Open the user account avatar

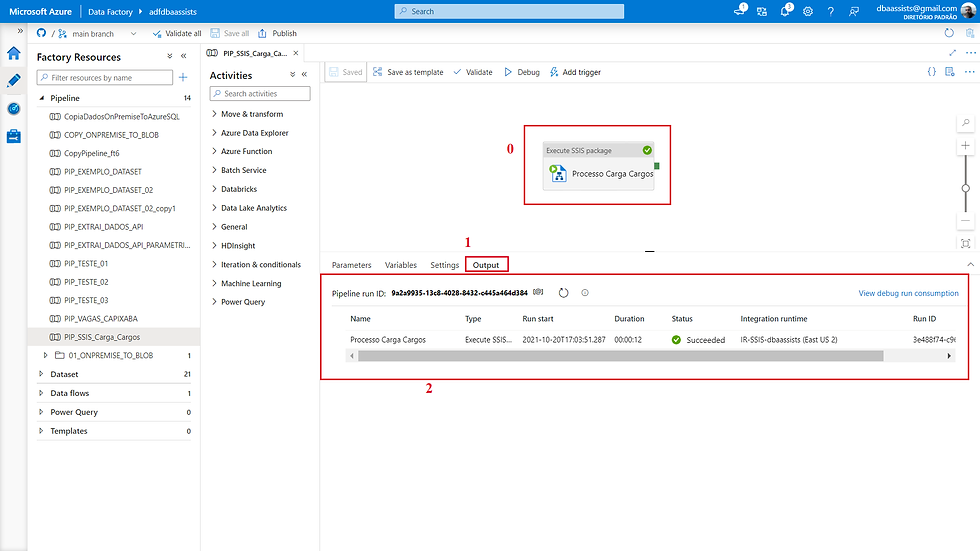point(969,11)
